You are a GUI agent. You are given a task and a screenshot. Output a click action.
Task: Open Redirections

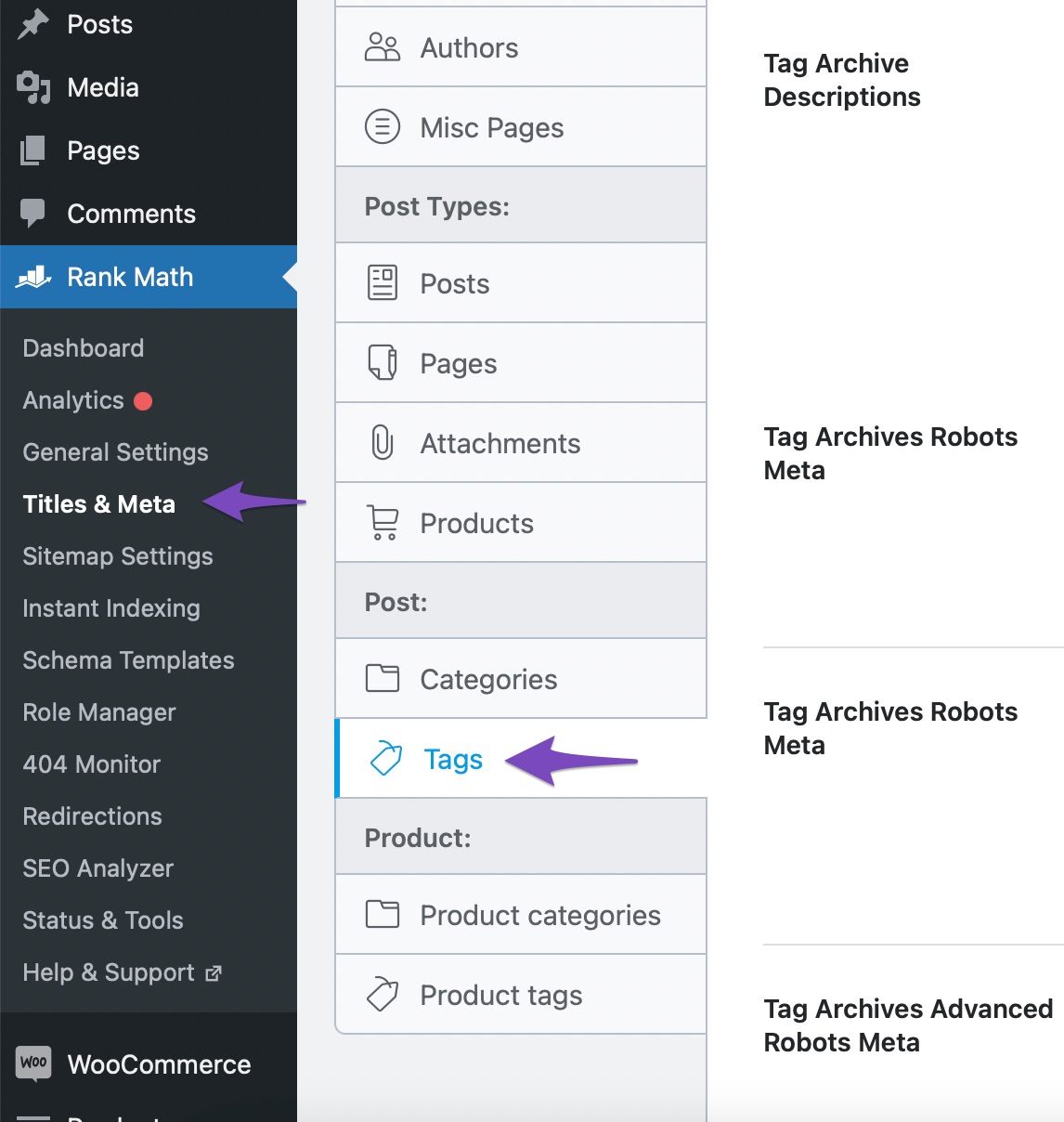(x=93, y=816)
